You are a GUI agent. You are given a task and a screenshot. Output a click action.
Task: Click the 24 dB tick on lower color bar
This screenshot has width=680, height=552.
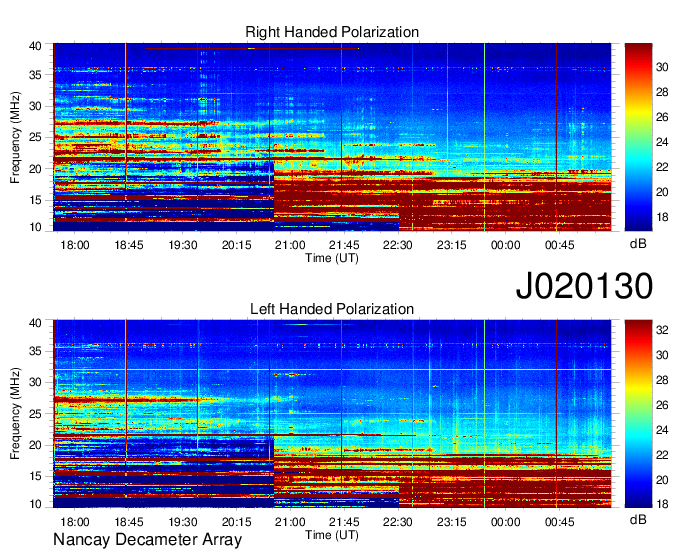pos(662,430)
